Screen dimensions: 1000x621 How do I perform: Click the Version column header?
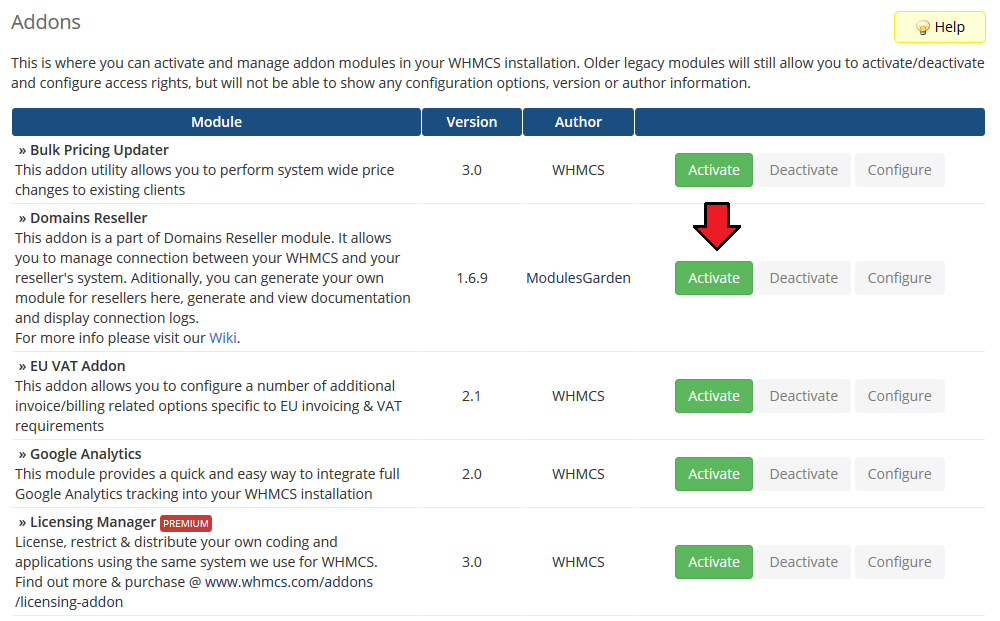471,122
